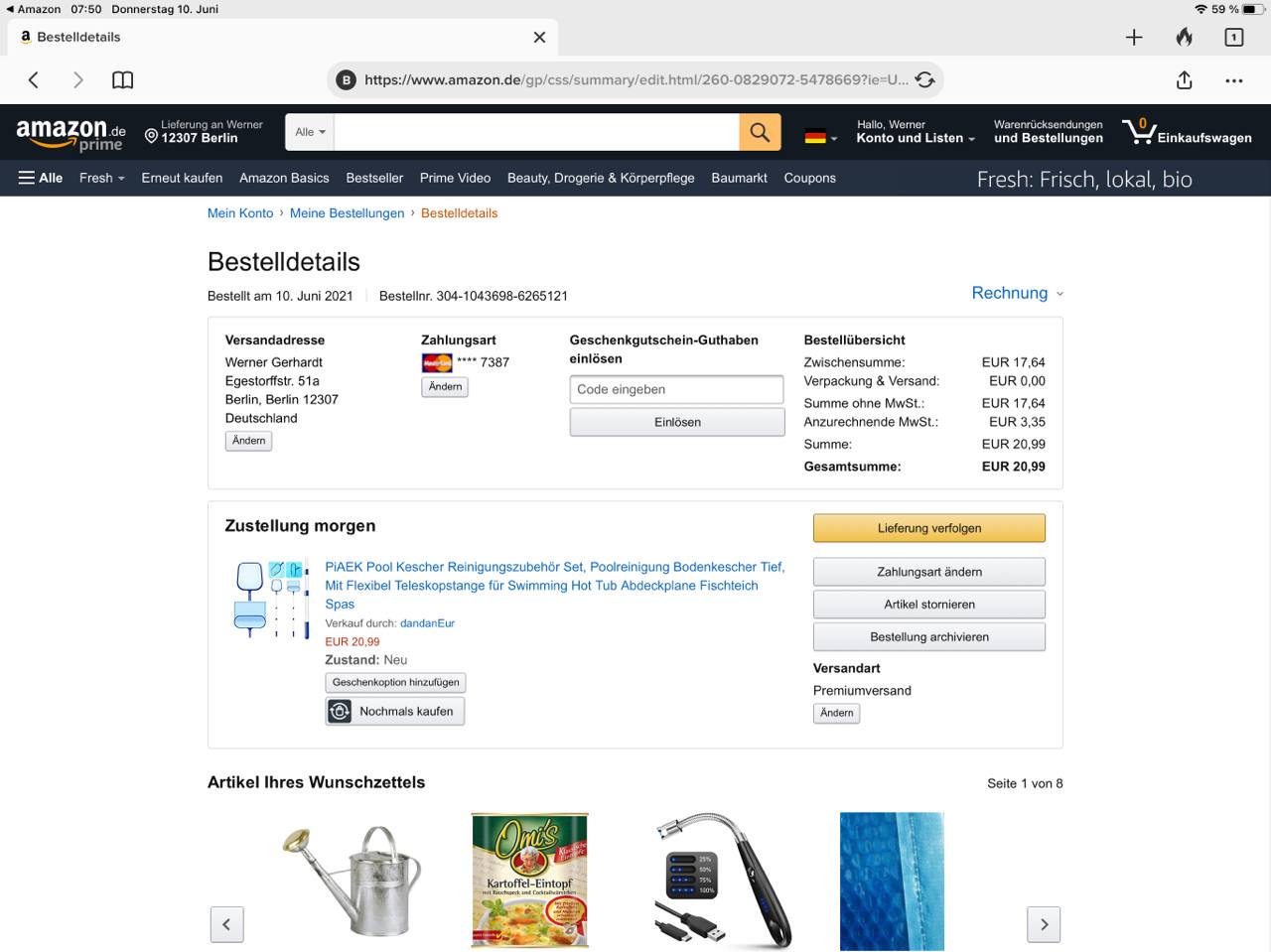Screen dimensions: 1271x952
Task: Open the watering can wishlist thumbnail
Action: [x=351, y=882]
